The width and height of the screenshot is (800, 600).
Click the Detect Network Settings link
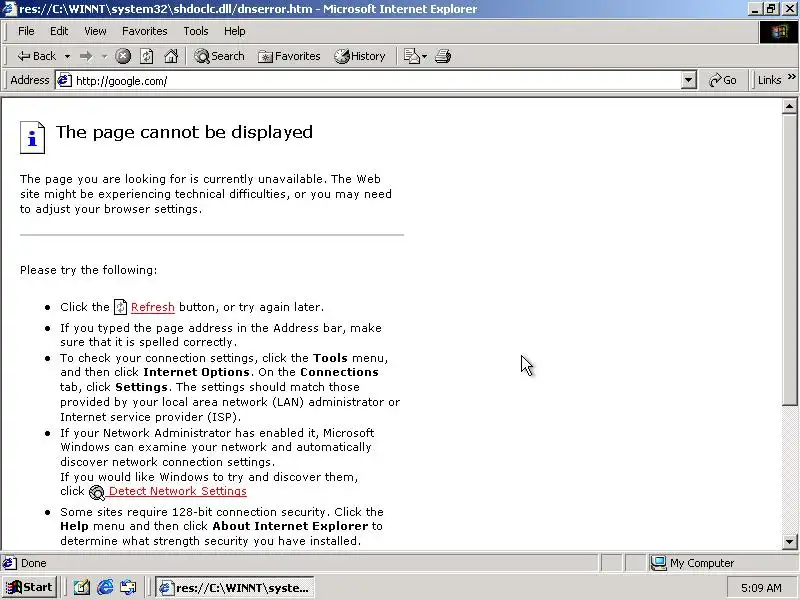pos(178,491)
